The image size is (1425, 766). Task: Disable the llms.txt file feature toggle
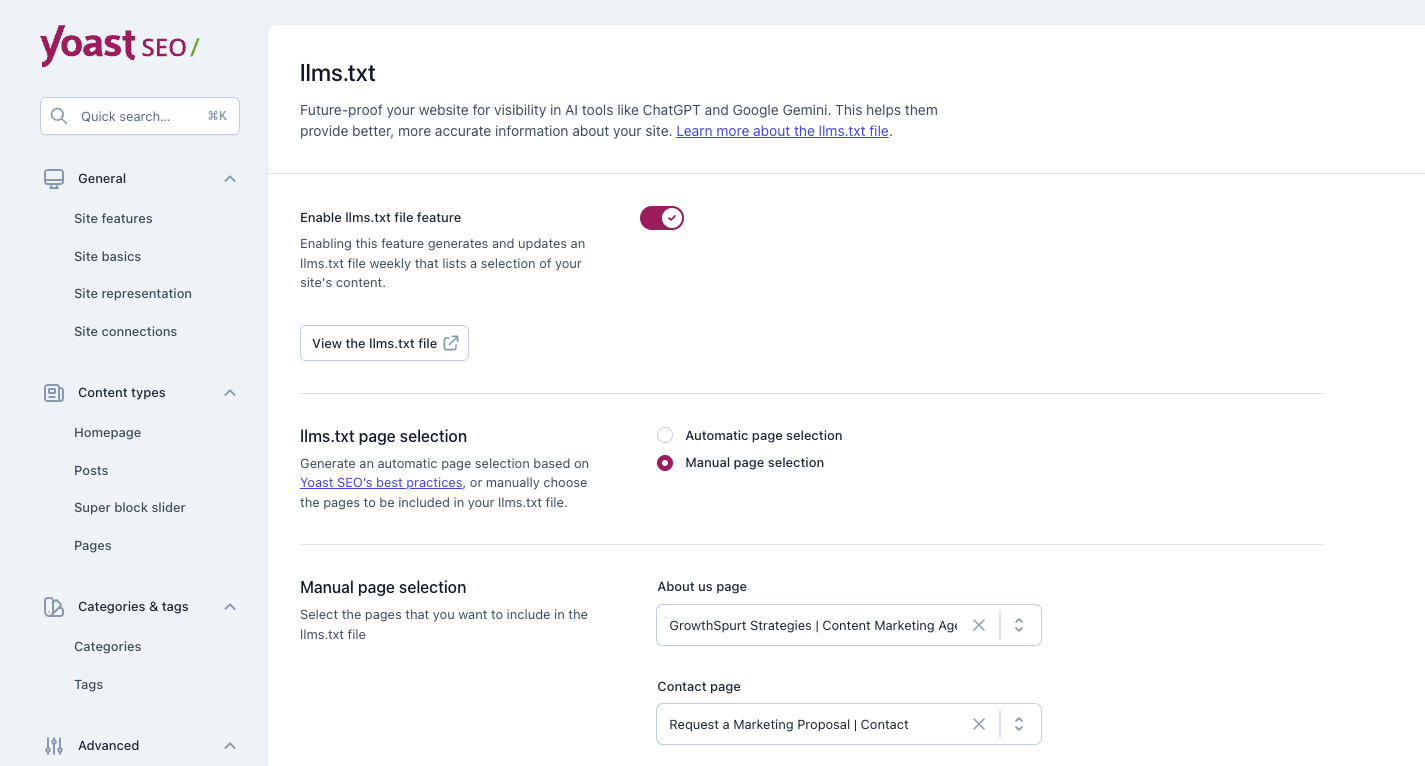click(x=661, y=217)
